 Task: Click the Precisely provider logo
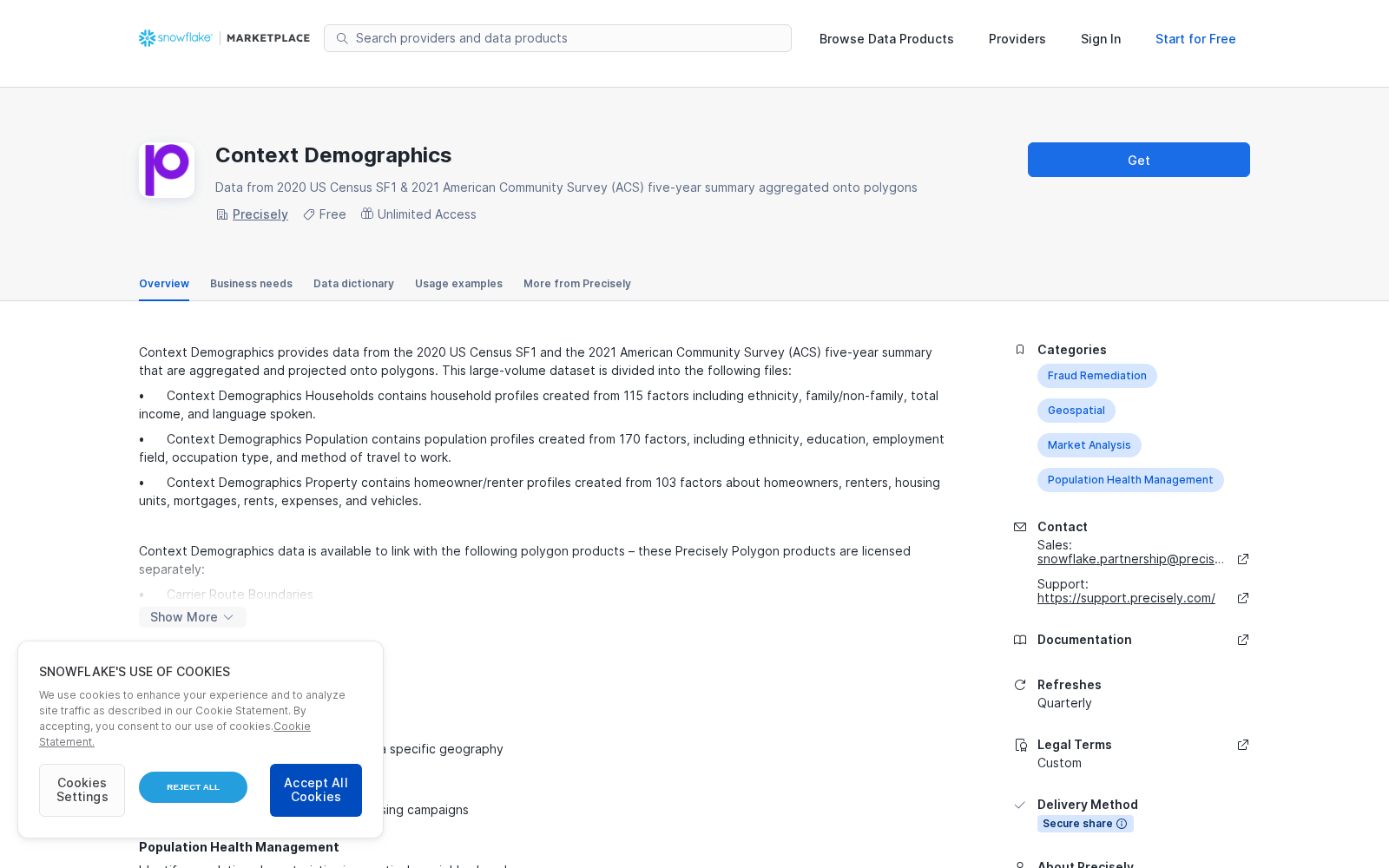(x=167, y=170)
